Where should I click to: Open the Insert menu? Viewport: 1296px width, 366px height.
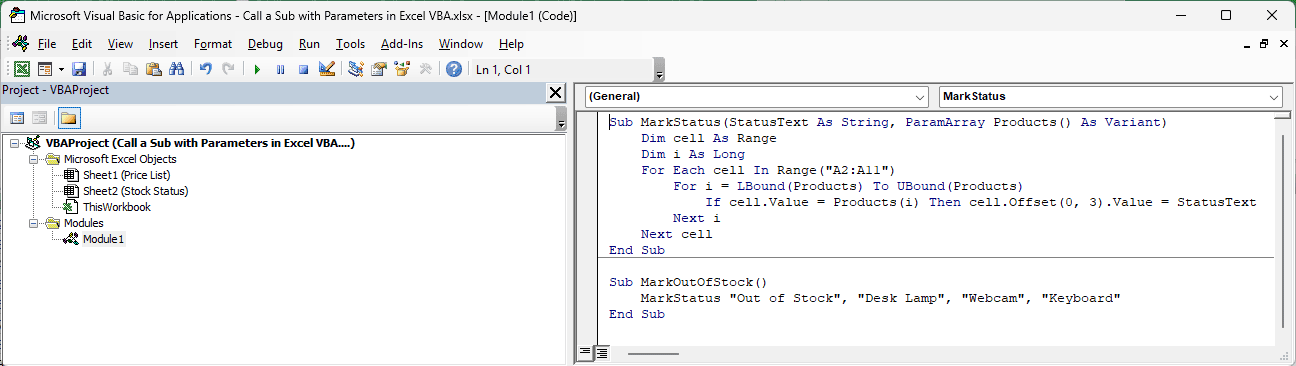163,44
